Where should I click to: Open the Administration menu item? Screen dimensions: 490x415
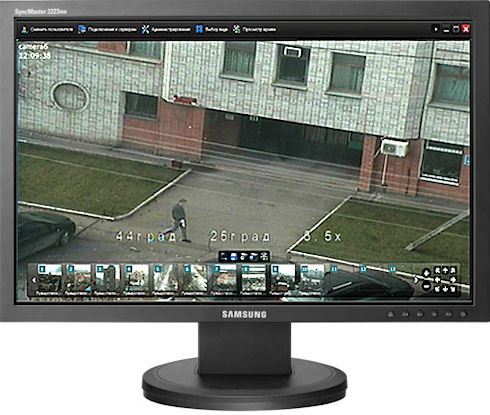pos(166,29)
